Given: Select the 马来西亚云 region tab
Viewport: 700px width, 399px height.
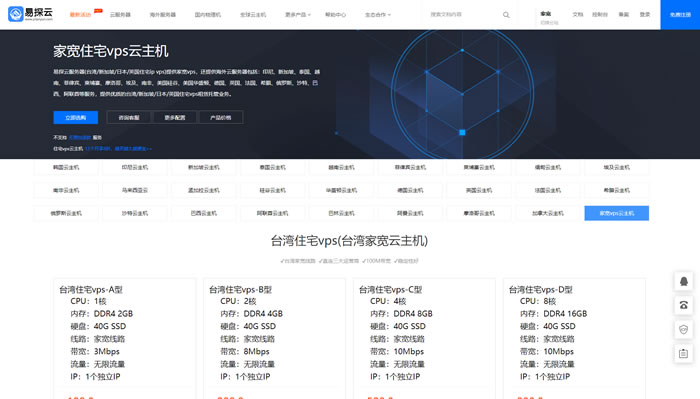Looking at the screenshot, I should pos(135,190).
